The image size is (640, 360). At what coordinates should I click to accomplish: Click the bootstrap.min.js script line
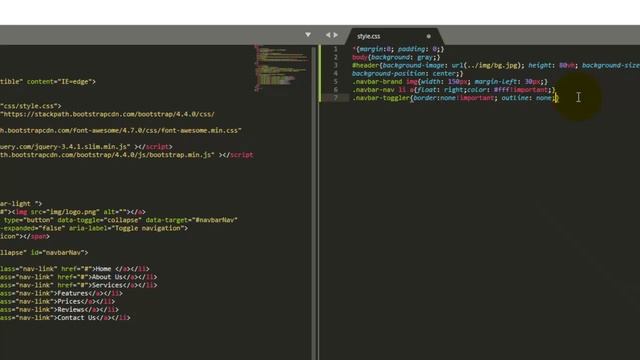tap(127, 155)
